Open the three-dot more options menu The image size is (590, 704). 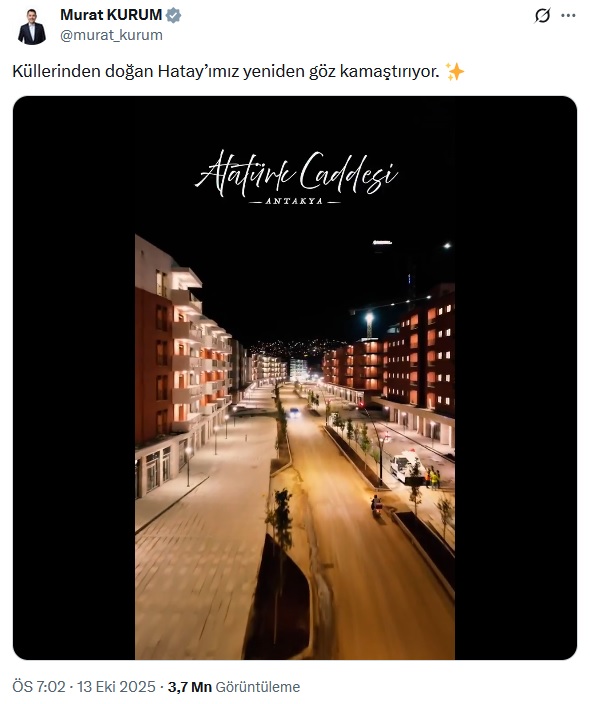(568, 16)
